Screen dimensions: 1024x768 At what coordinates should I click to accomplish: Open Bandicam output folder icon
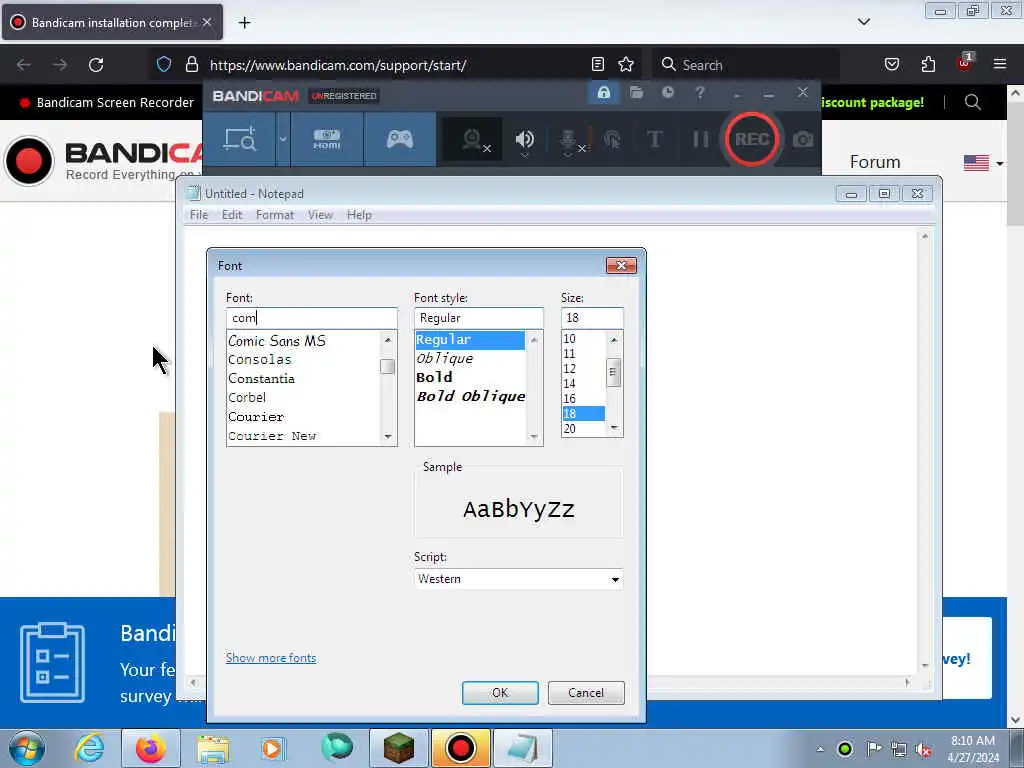click(636, 93)
